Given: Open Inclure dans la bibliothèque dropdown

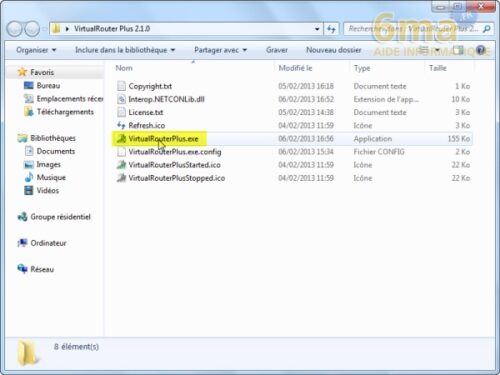Looking at the screenshot, I should 125,50.
